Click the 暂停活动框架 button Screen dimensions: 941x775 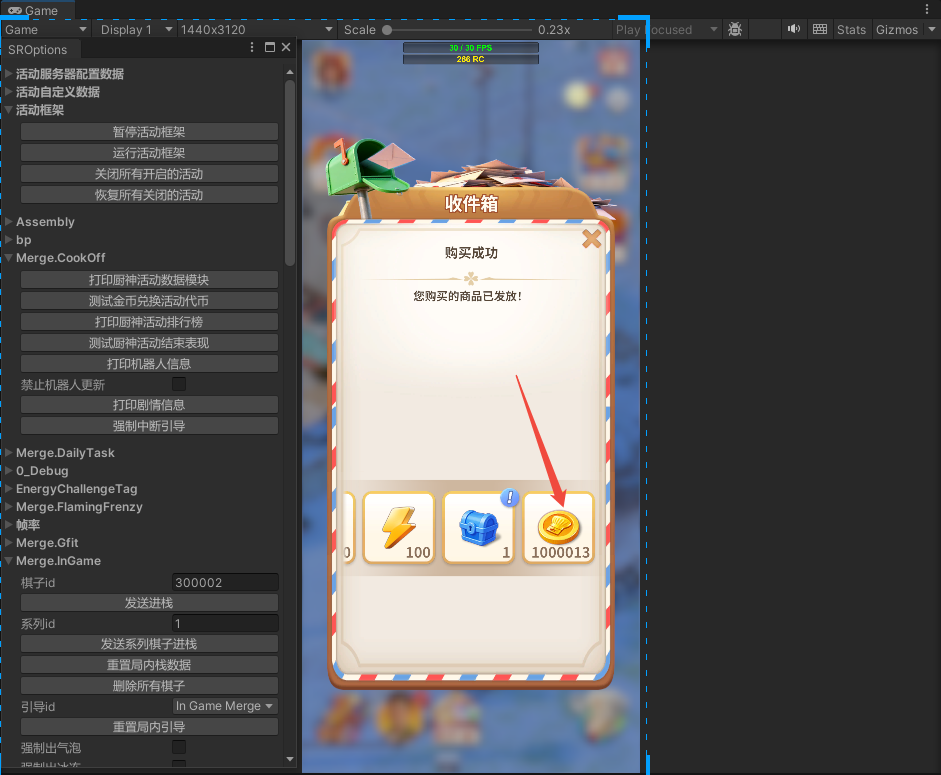[x=149, y=132]
